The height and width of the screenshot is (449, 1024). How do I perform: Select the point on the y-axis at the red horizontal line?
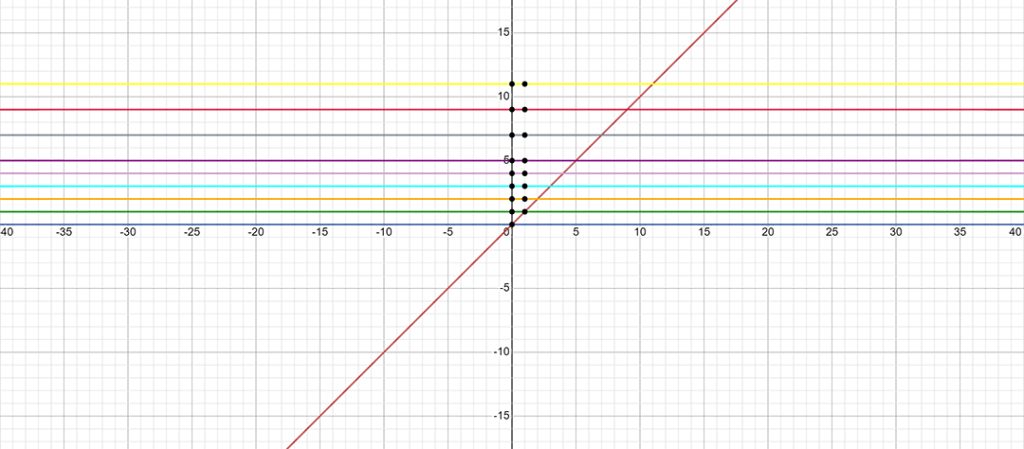(512, 109)
